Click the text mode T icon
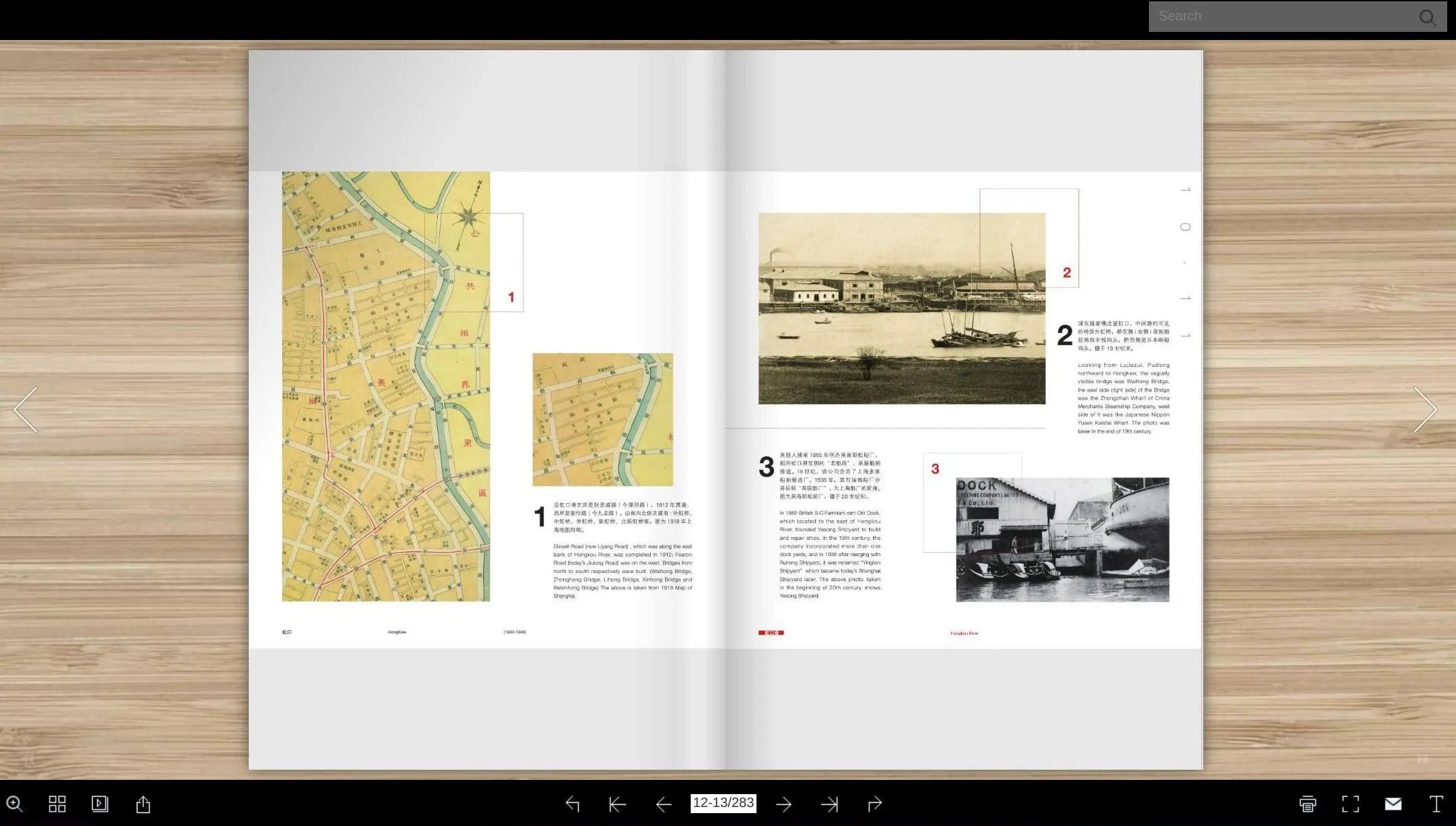This screenshot has width=1456, height=826. pyautogui.click(x=1436, y=804)
